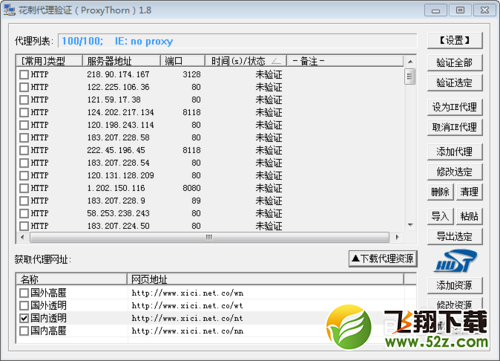Click 未验证 status of 218.90.174.167
This screenshot has width=500, height=361.
click(x=269, y=75)
